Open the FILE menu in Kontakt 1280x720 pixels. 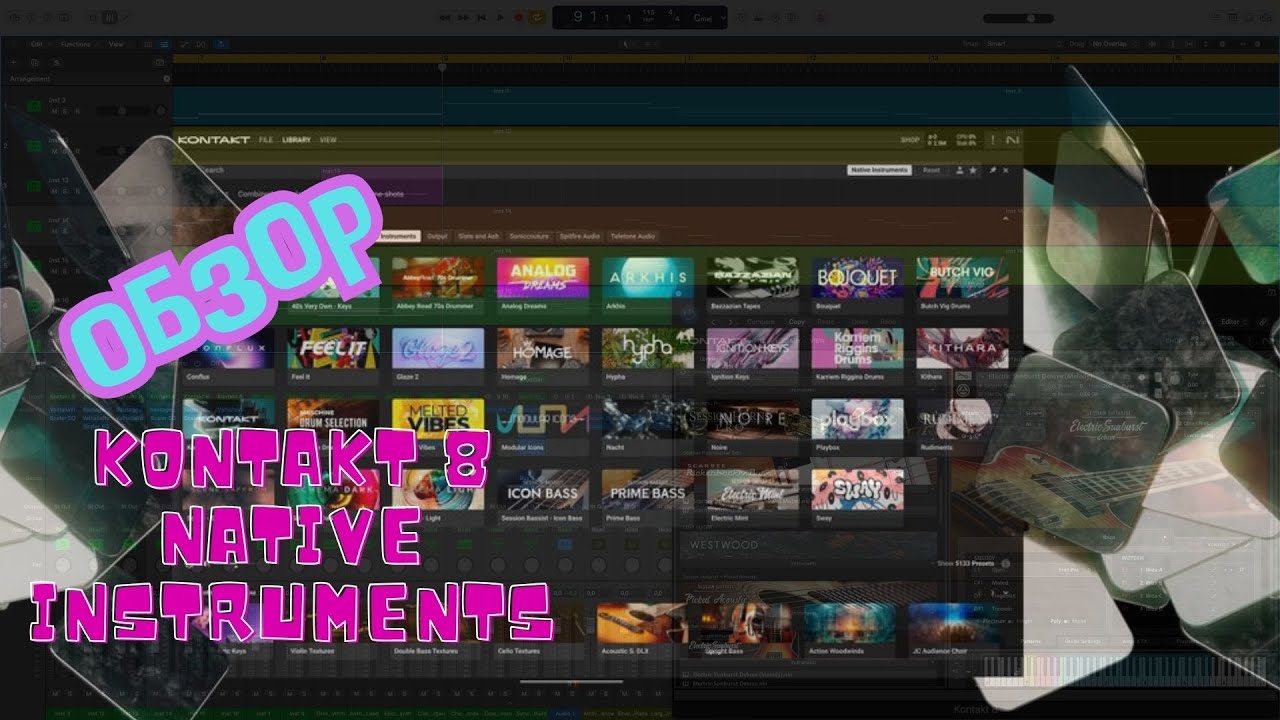265,140
